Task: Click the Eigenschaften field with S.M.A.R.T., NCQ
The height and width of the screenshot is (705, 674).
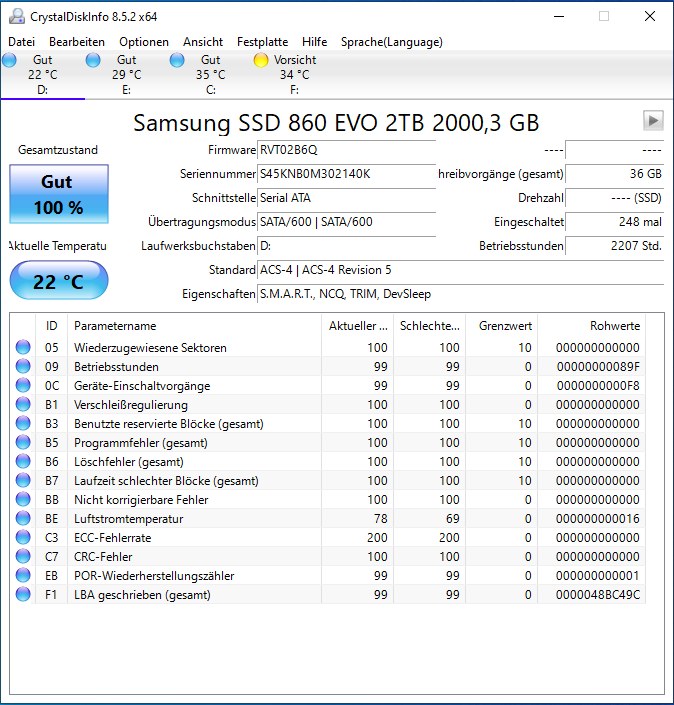Action: pos(460,294)
